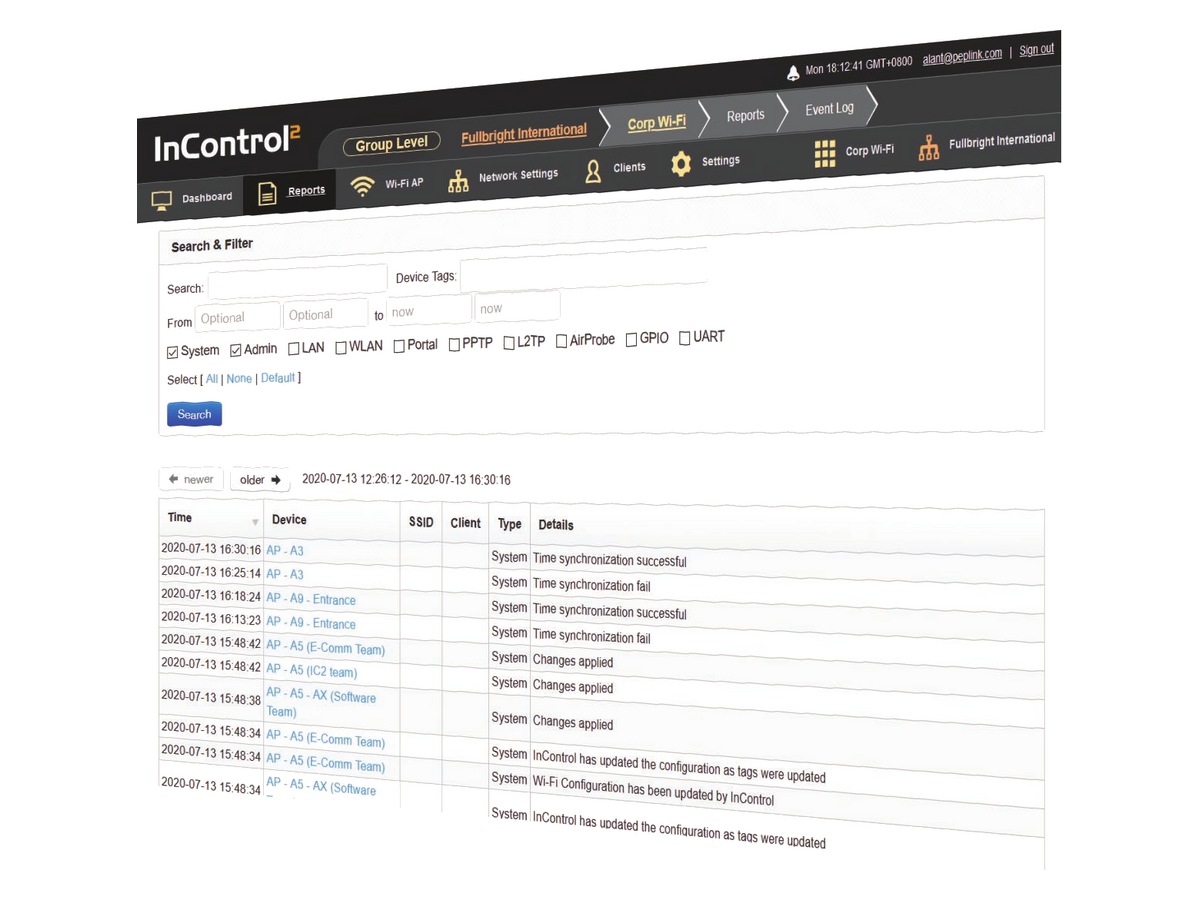This screenshot has height=900, width=1200.
Task: Toggle the Time column sort arrow
Action: 255,522
